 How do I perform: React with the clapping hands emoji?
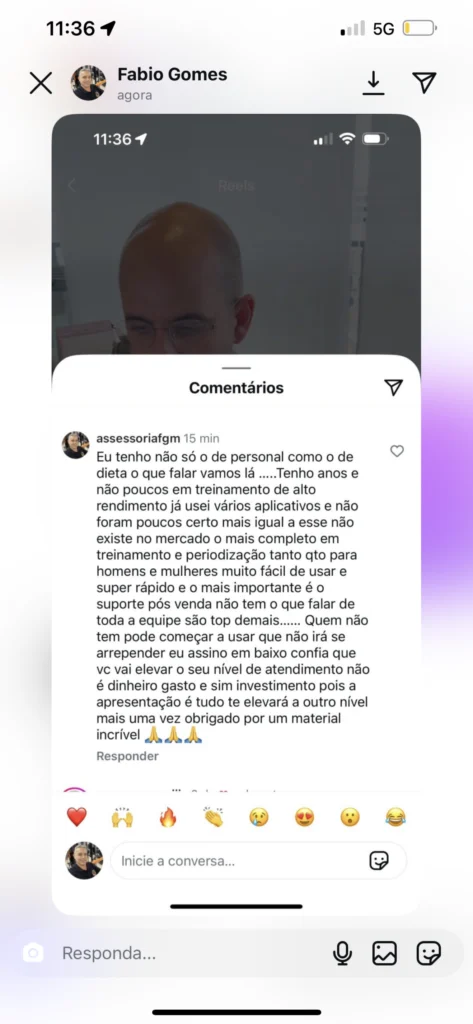coord(213,817)
